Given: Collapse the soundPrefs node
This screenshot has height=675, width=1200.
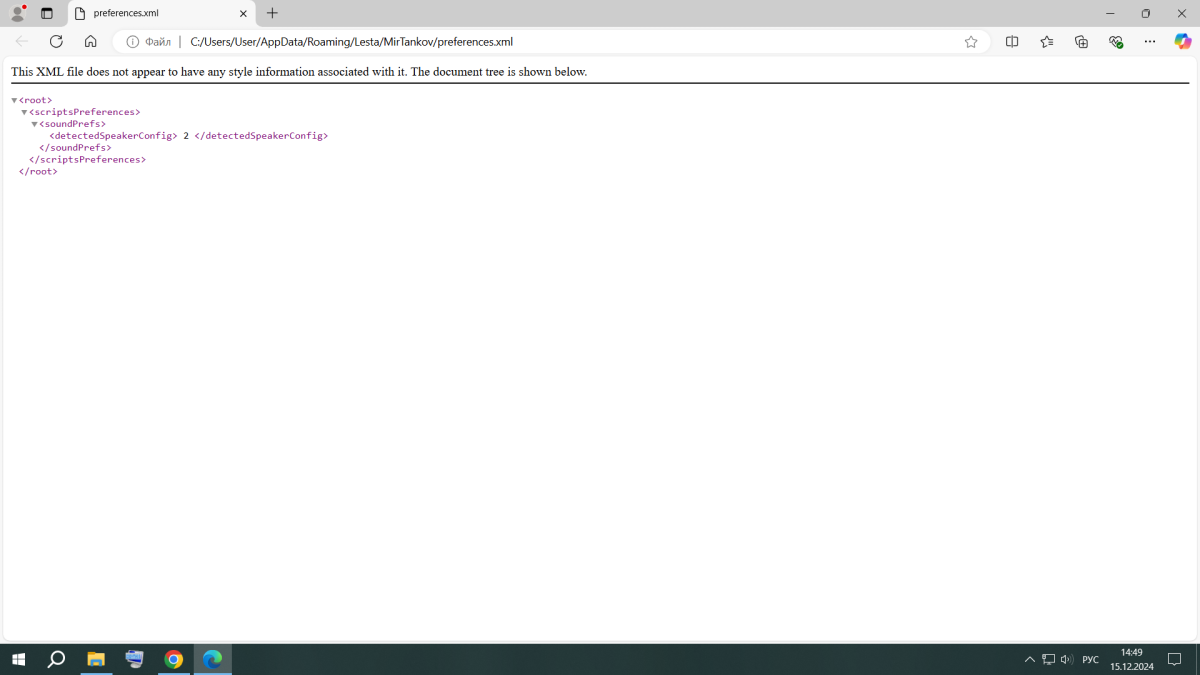Looking at the screenshot, I should [34, 125].
